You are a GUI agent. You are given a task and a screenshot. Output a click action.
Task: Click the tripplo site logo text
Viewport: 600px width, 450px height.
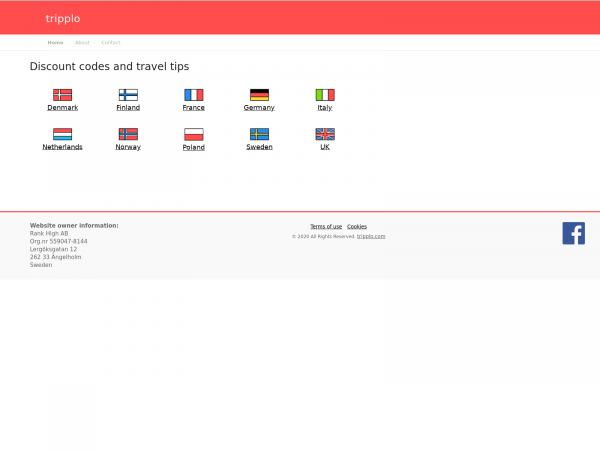63,18
